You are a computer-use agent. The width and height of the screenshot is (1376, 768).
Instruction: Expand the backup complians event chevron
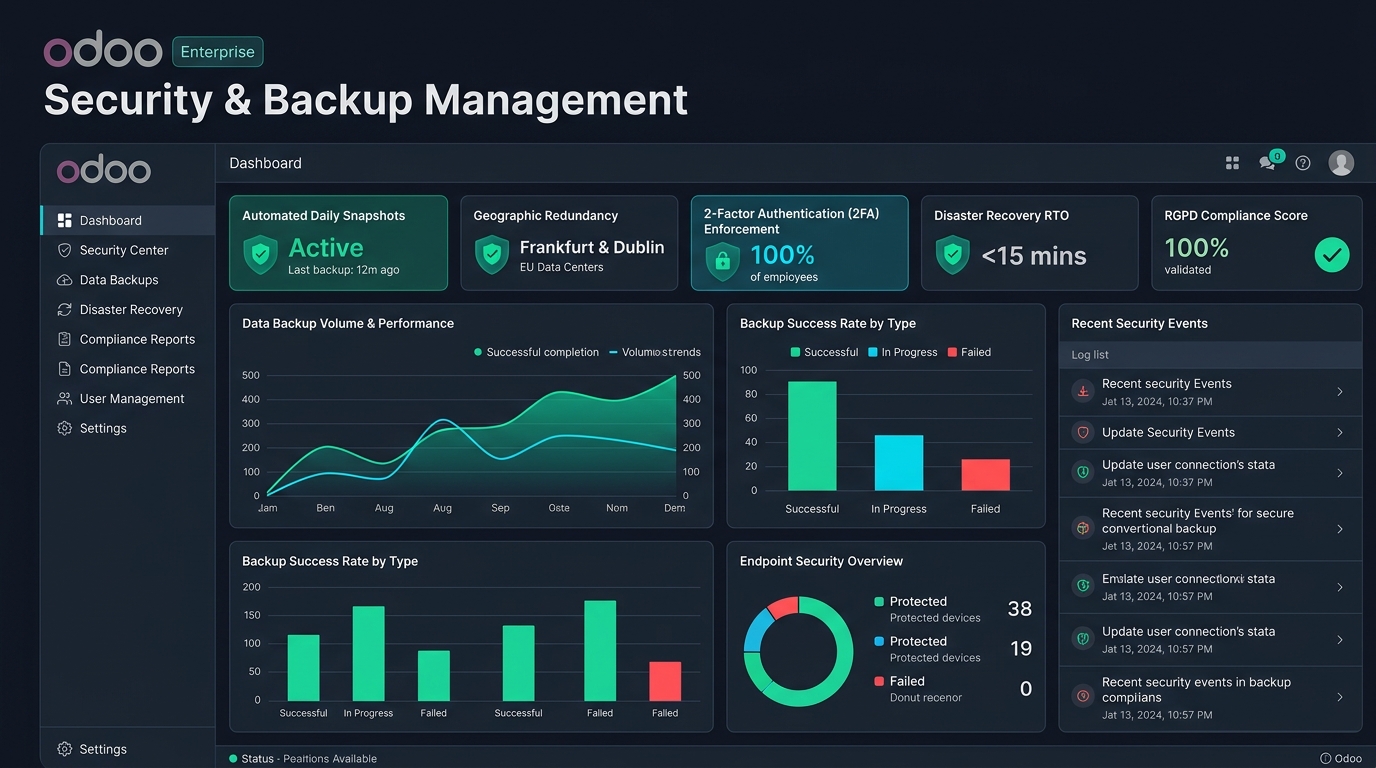click(x=1340, y=697)
